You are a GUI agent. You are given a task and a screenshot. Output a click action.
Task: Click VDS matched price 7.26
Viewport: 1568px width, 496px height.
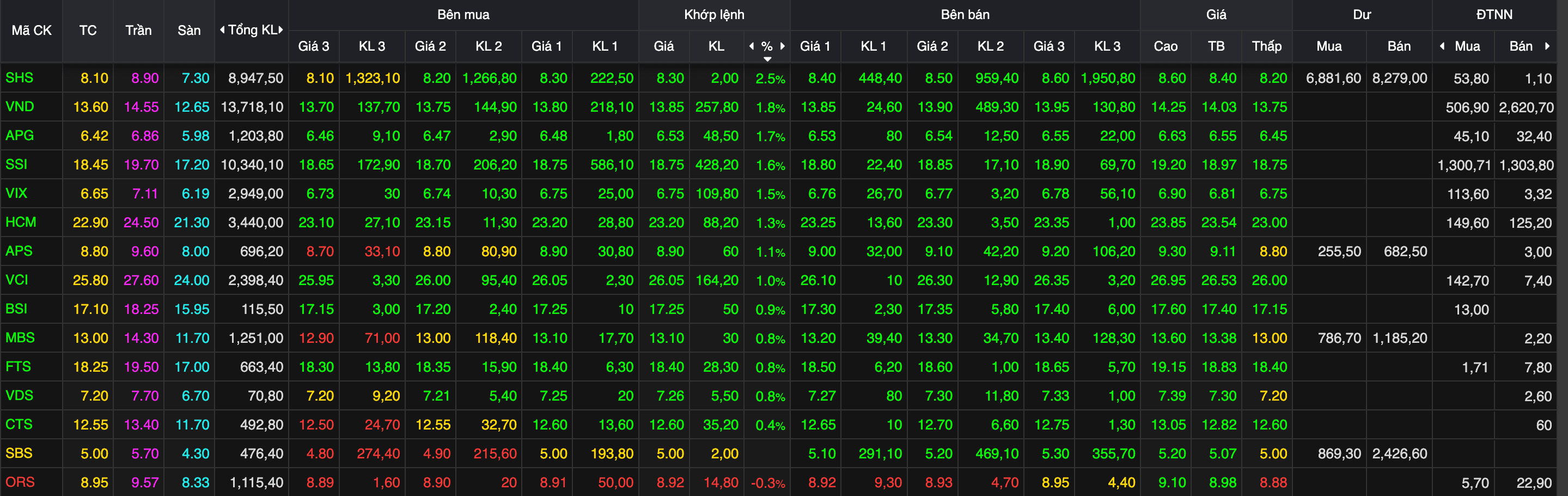click(x=670, y=396)
